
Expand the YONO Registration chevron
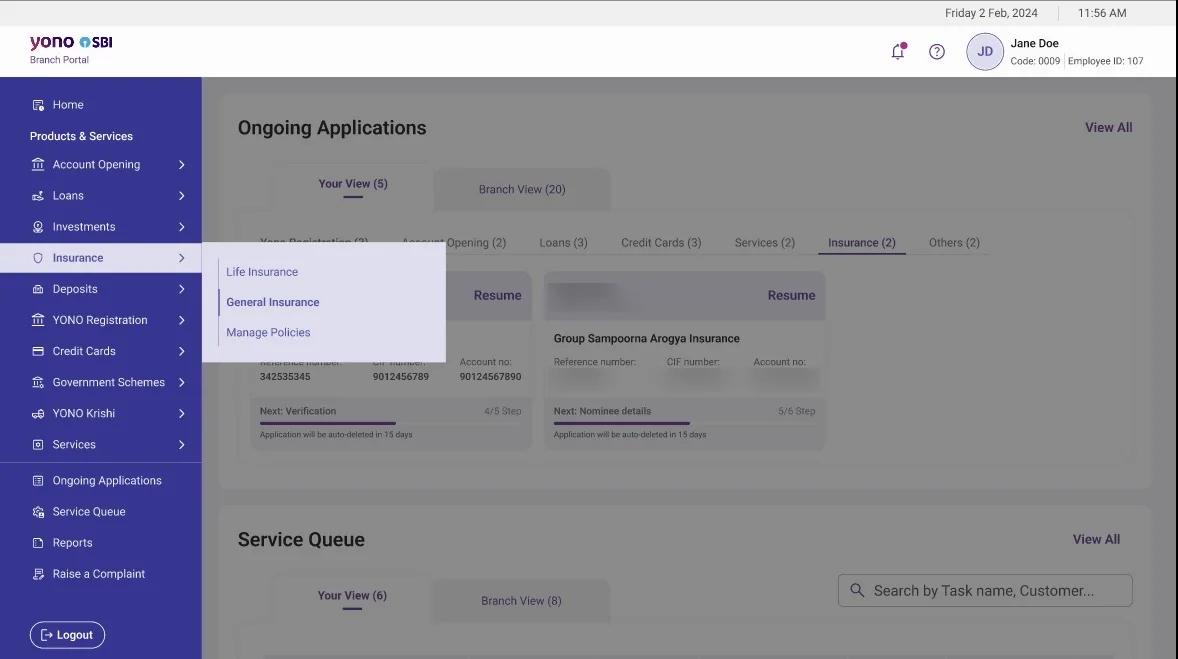pyautogui.click(x=181, y=320)
